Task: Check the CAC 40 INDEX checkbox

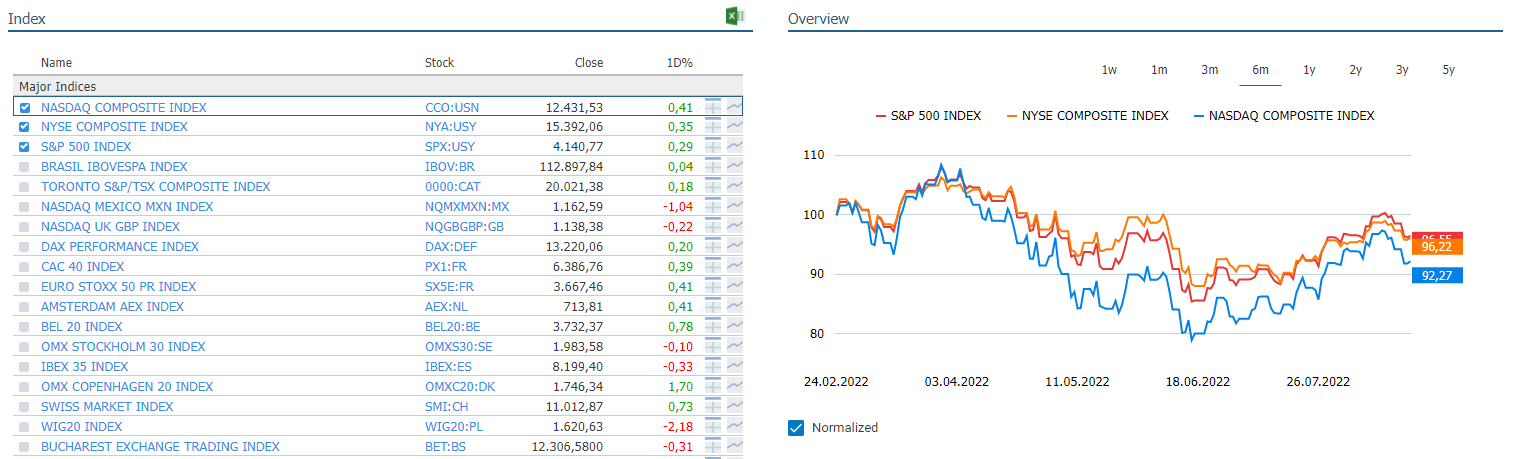Action: (25, 267)
